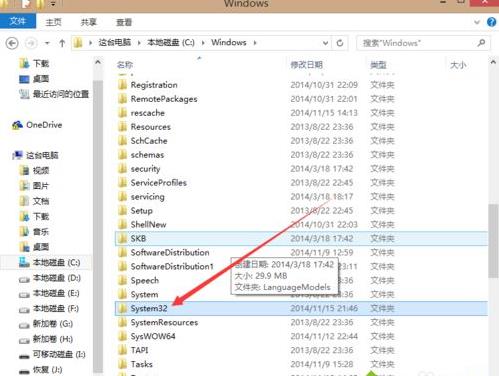Click the navigation pane scroll-up arrow
This screenshot has height=376, width=499.
point(98,62)
